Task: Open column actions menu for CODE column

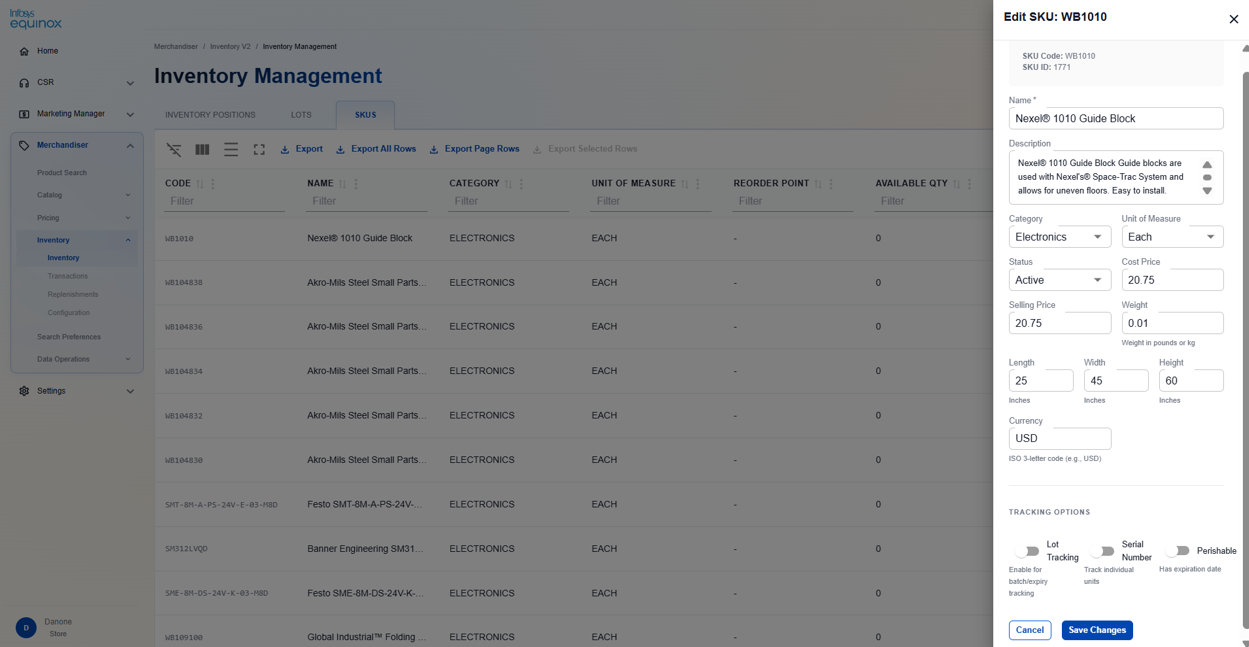Action: point(213,184)
